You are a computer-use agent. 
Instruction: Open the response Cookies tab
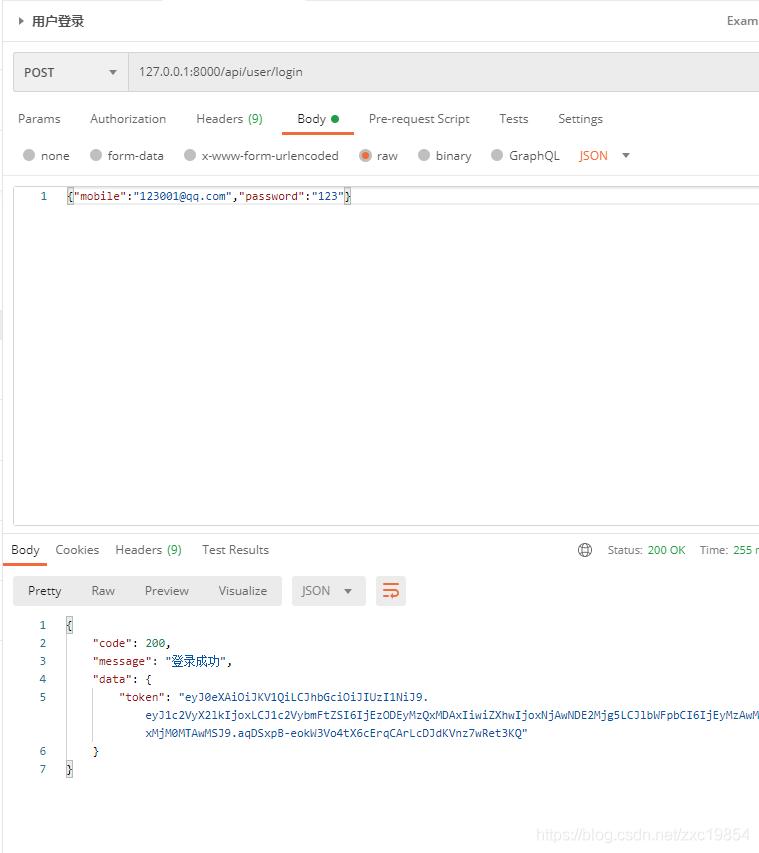coord(77,550)
